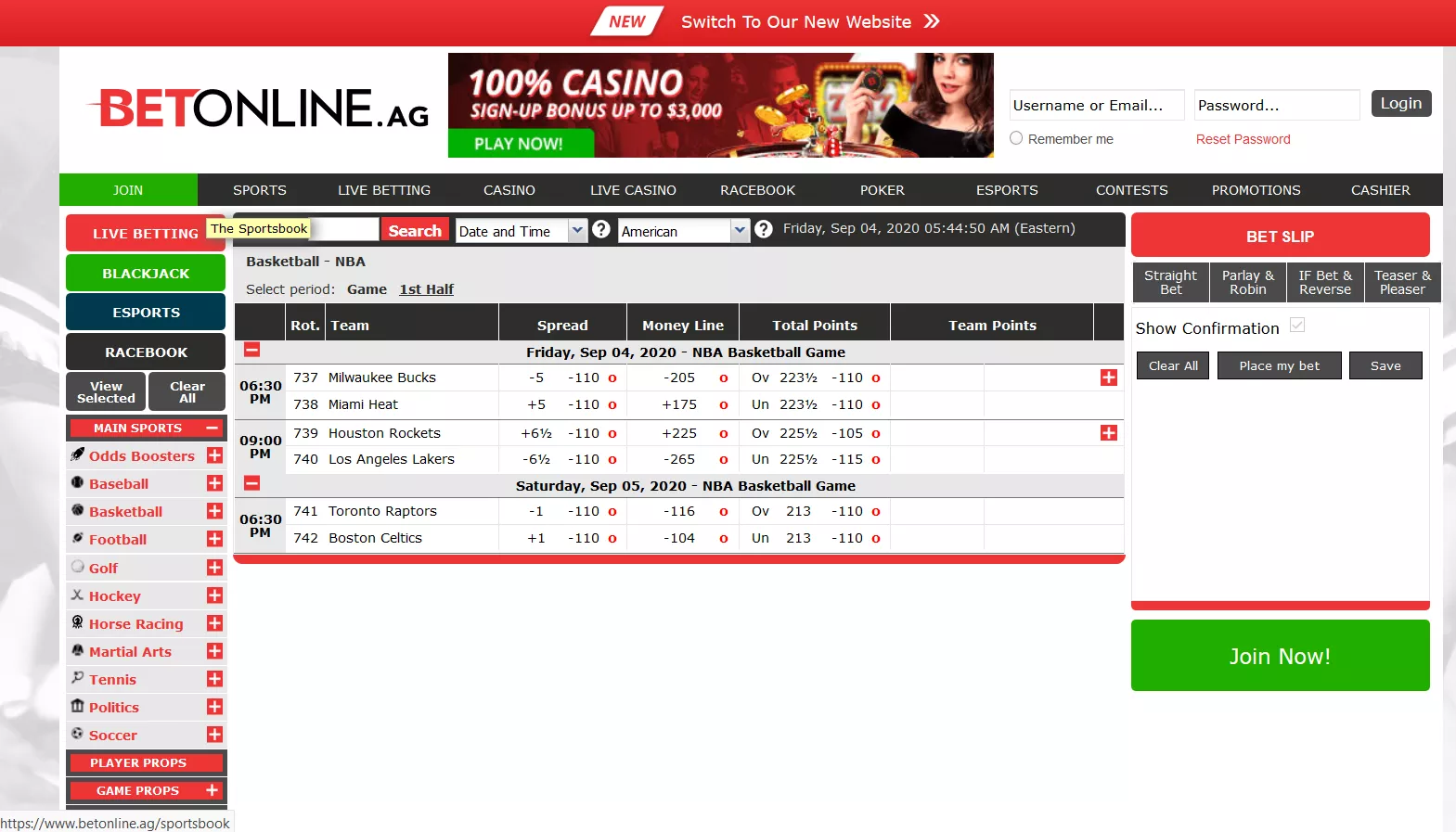Click the Tennis racket icon in sidebar
Screen dimensions: 1456x832
coord(78,678)
